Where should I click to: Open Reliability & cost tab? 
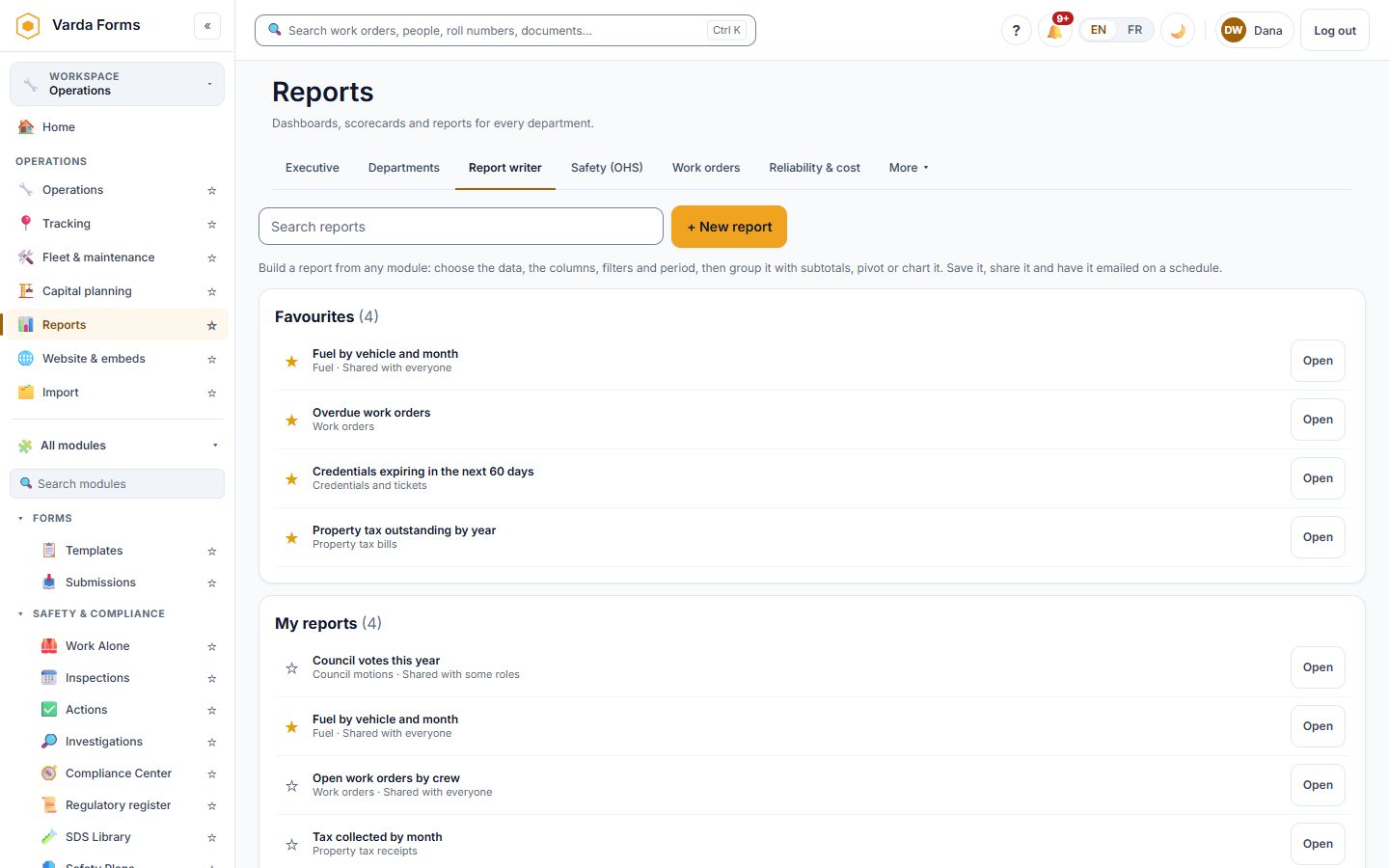tap(815, 168)
